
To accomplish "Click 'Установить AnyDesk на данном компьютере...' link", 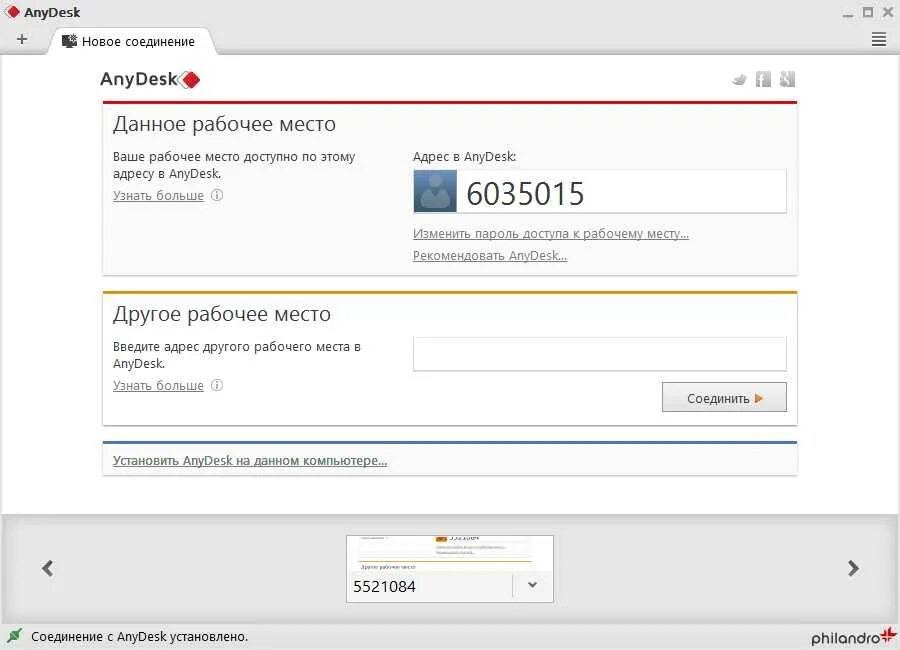I will point(250,461).
